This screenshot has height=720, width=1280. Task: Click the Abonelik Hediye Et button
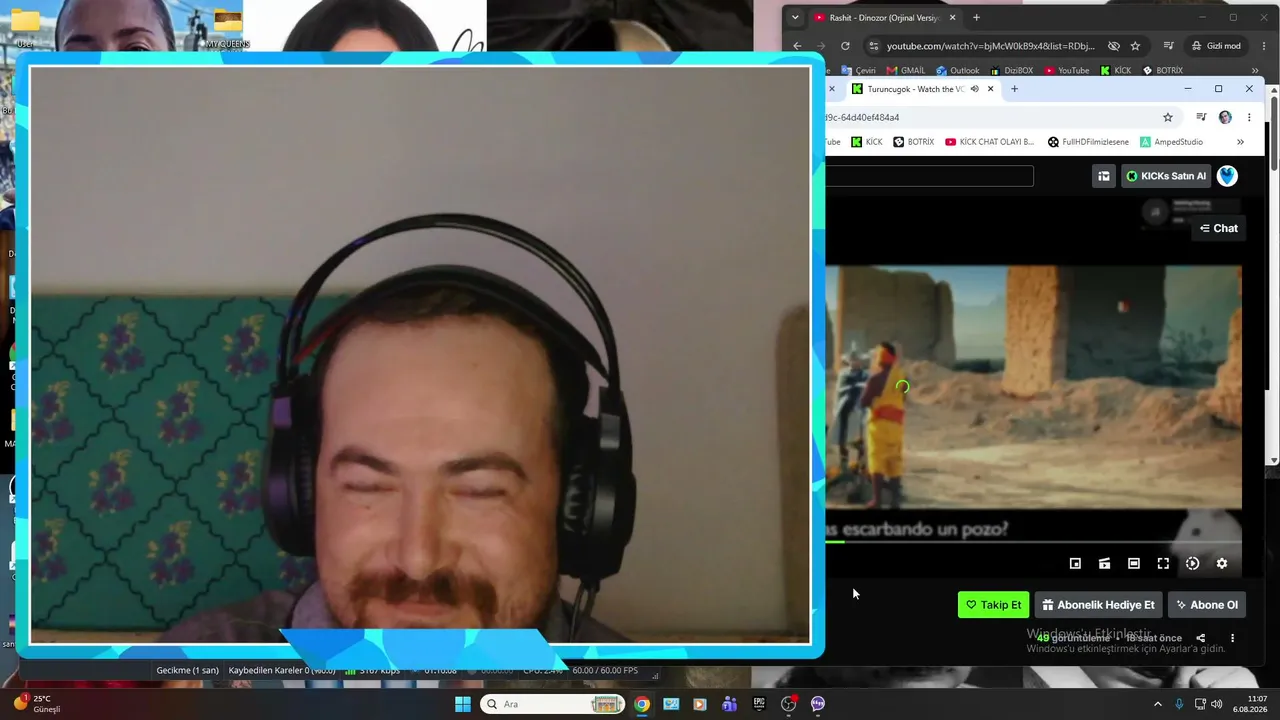[1098, 605]
